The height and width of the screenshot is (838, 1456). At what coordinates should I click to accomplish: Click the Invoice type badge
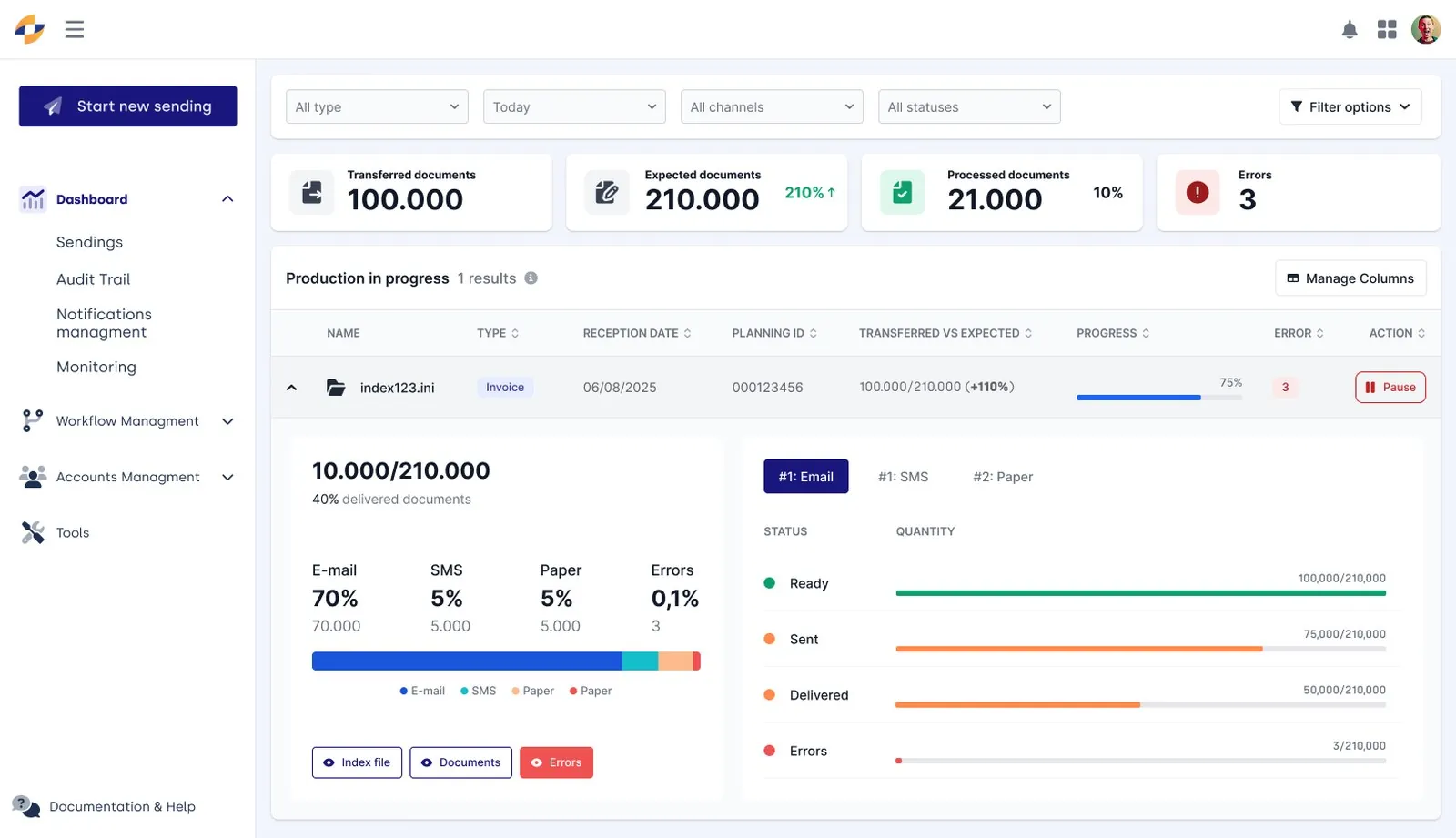point(505,388)
